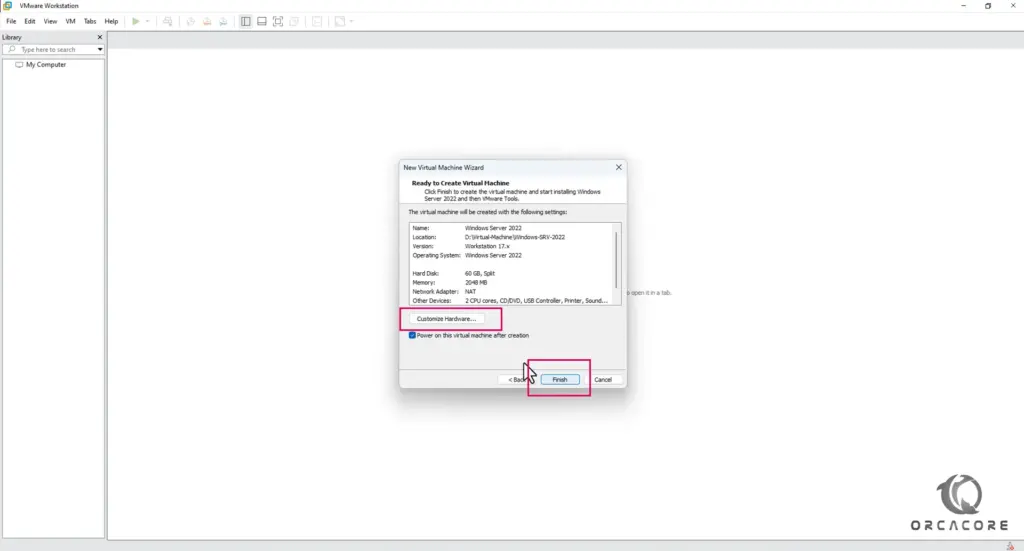Screen dimensions: 1024x551
Task: Click the Operating System row value
Action: pyautogui.click(x=493, y=255)
